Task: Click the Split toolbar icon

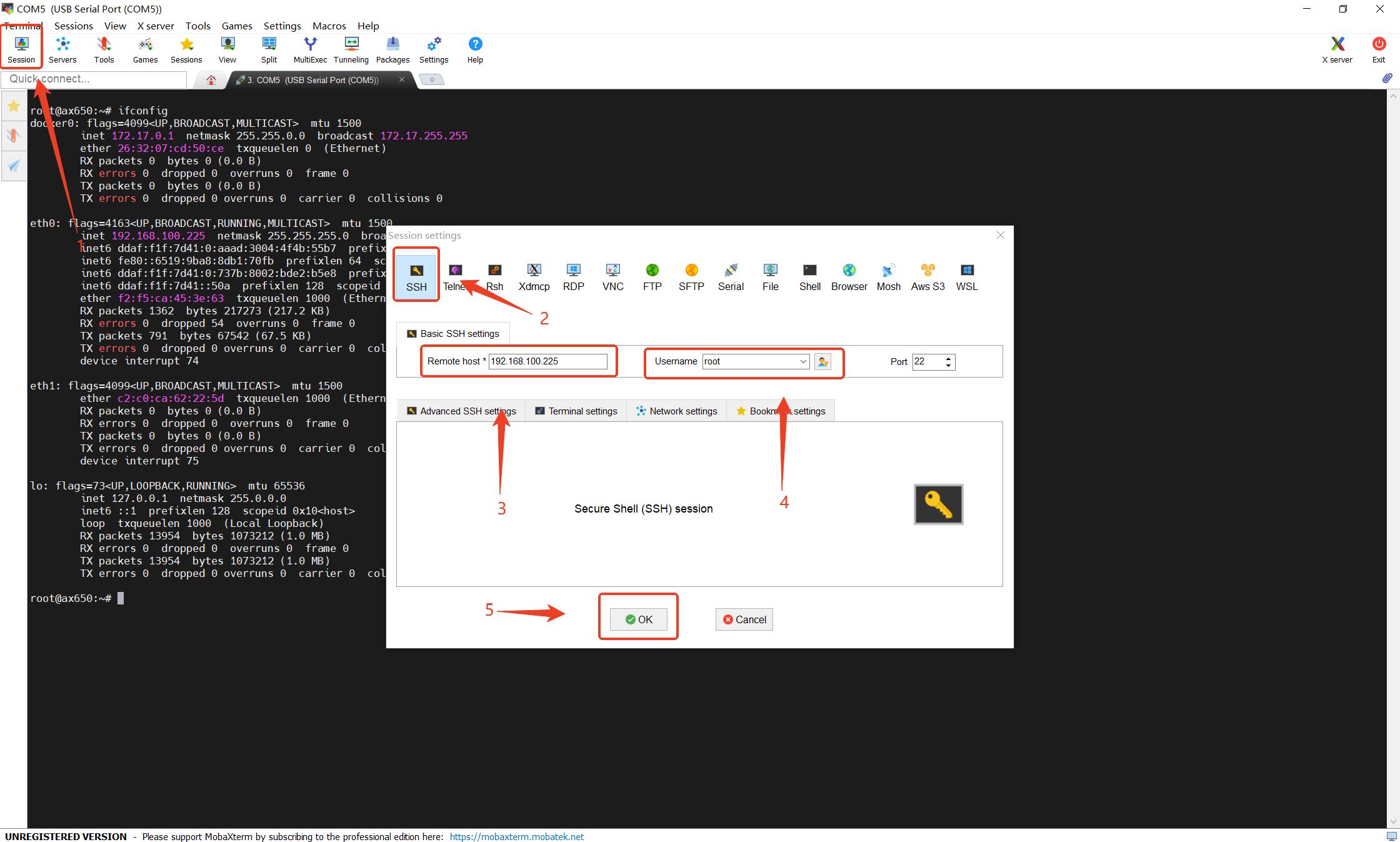Action: point(269,50)
